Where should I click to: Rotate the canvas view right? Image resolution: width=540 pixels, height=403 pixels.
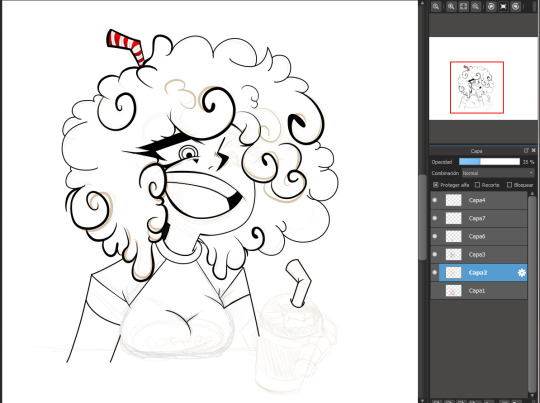516,6
